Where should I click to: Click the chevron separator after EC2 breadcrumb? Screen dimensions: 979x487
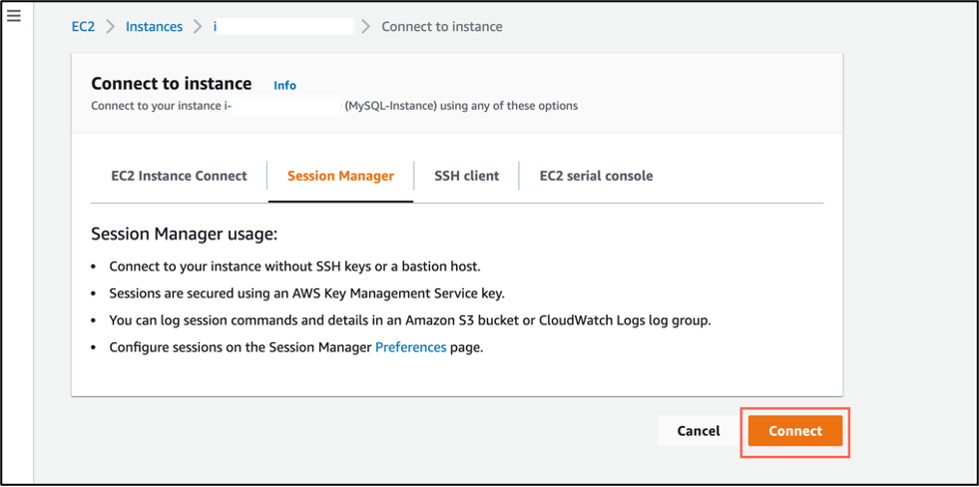point(111,26)
